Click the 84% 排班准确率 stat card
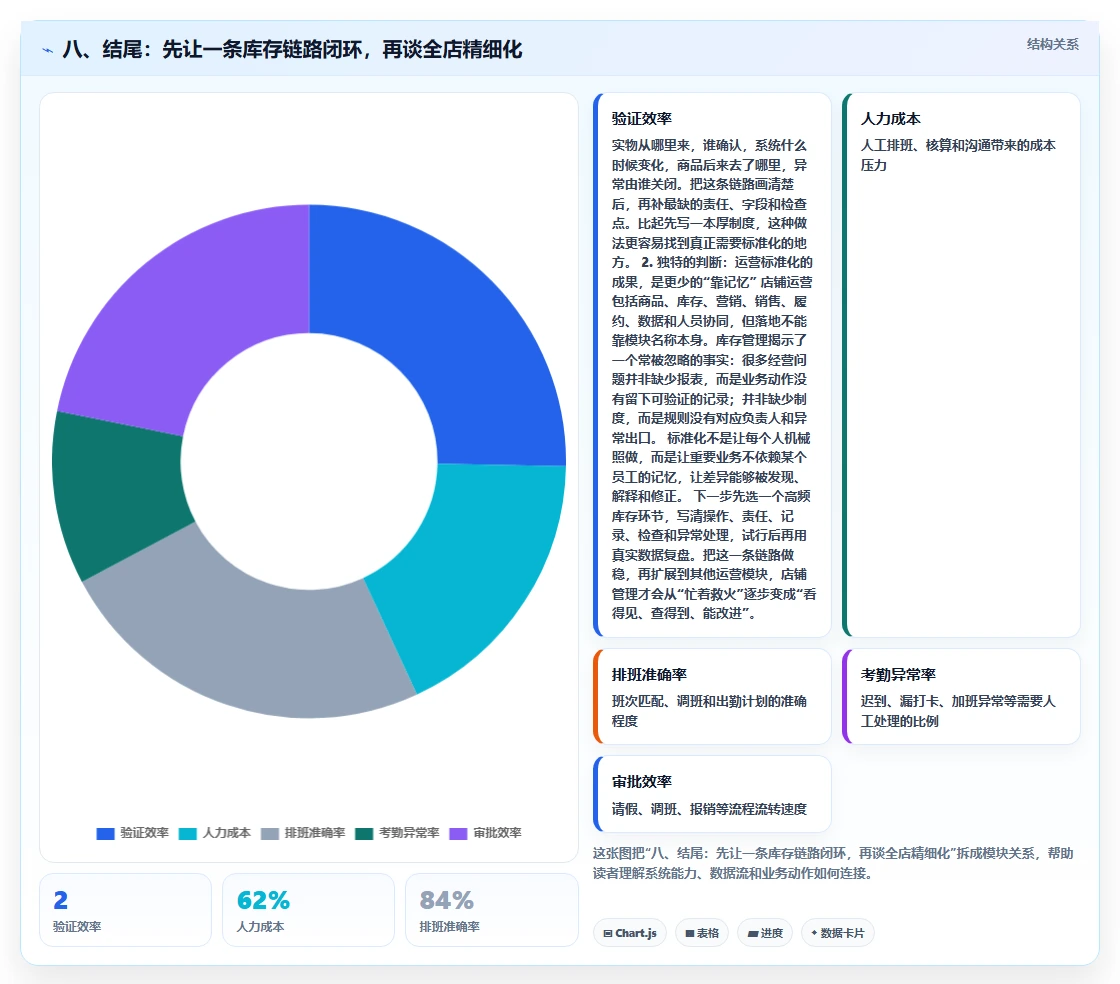The image size is (1120, 984). point(491,910)
